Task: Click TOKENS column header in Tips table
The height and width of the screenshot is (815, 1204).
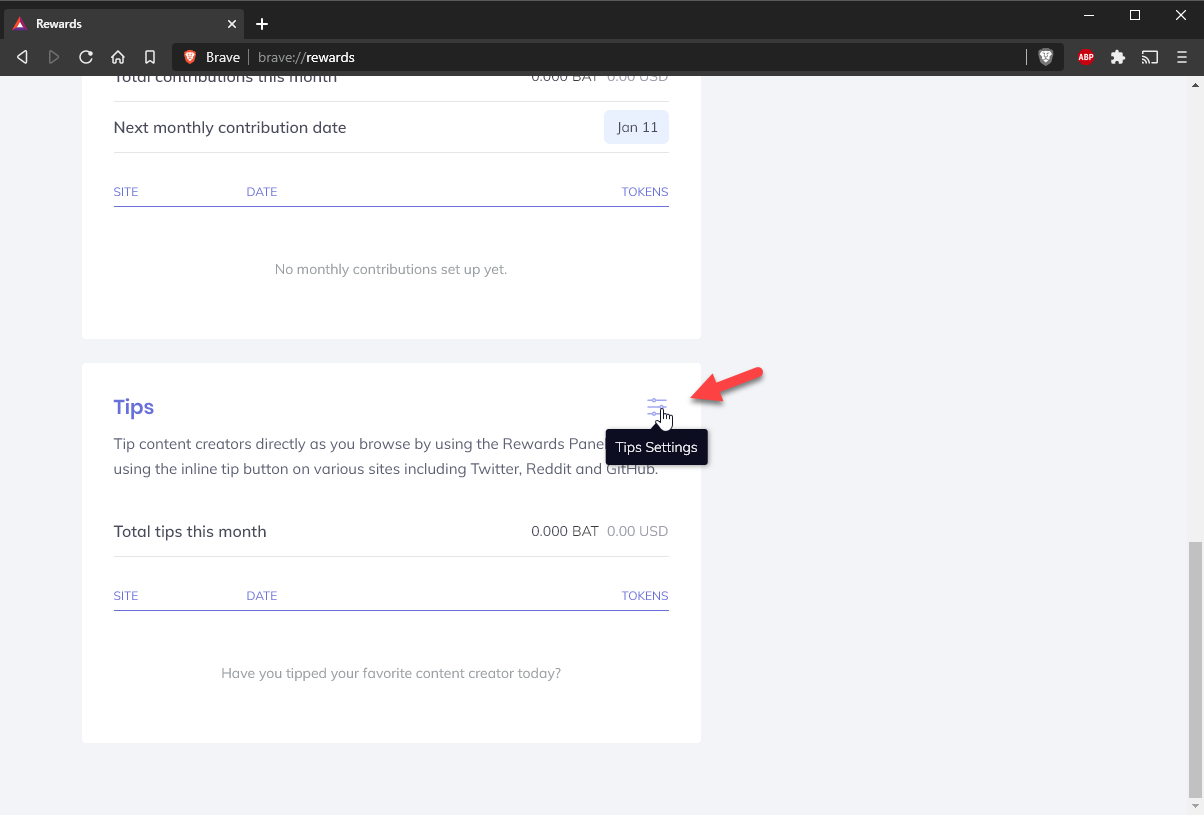Action: coord(644,595)
